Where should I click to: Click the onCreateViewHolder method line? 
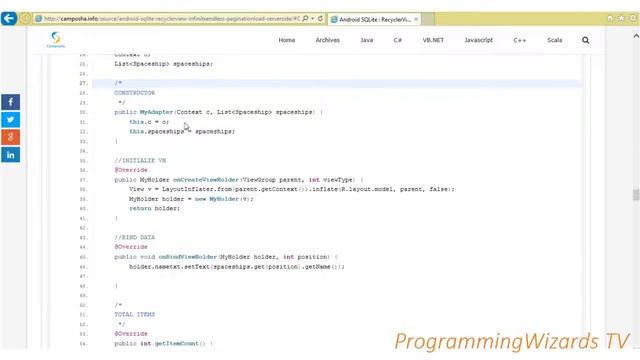tap(238, 180)
